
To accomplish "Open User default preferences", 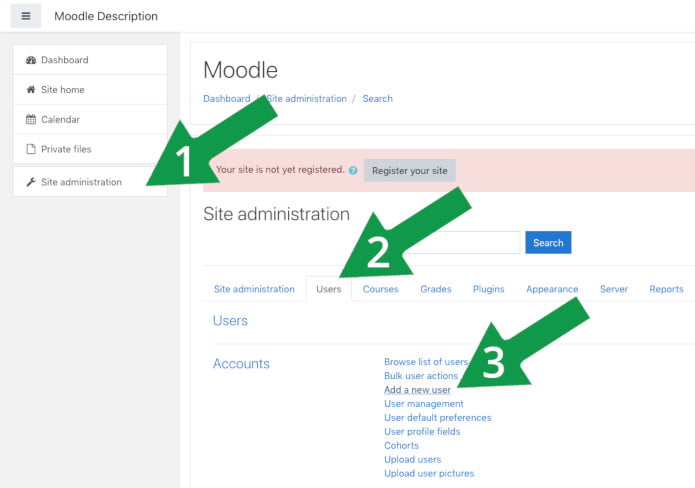I will click(438, 418).
